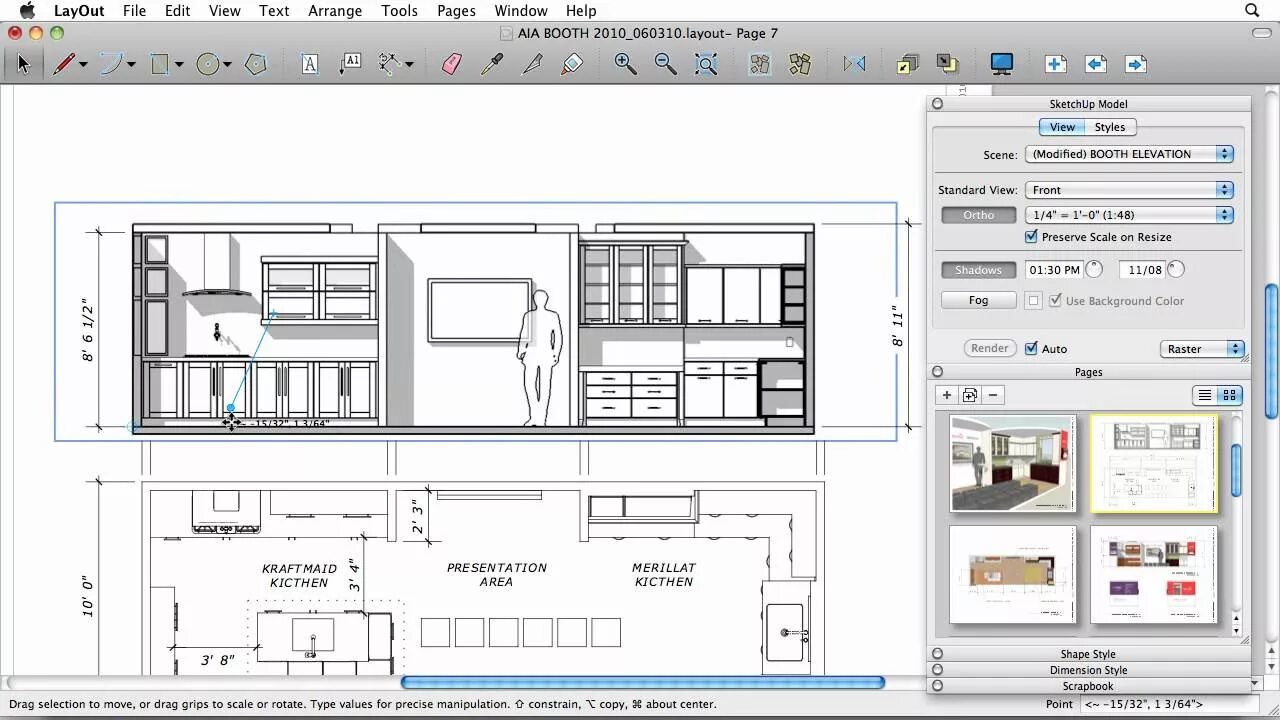The width and height of the screenshot is (1280, 720).
Task: Expand the Dimension Style panel
Action: point(937,670)
